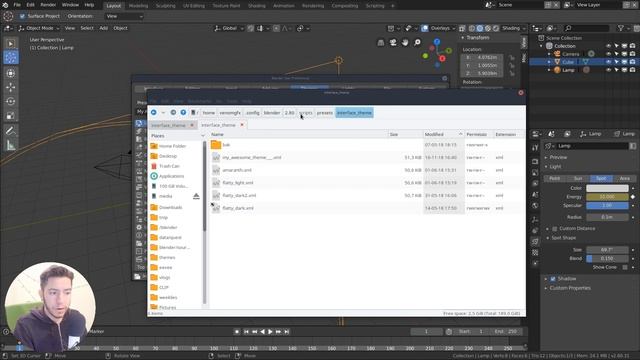Open the Overlays options dropdown arrow
The image size is (640, 360).
[453, 28]
